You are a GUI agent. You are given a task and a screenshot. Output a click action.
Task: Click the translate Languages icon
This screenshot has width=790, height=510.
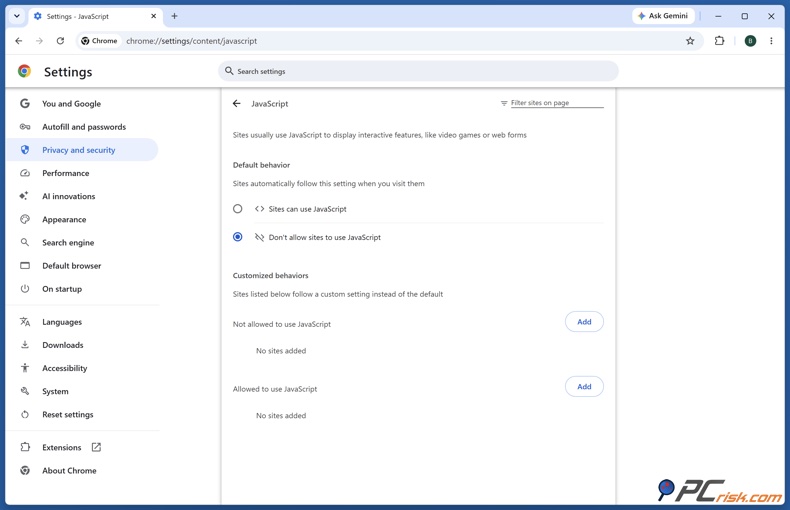coord(25,322)
